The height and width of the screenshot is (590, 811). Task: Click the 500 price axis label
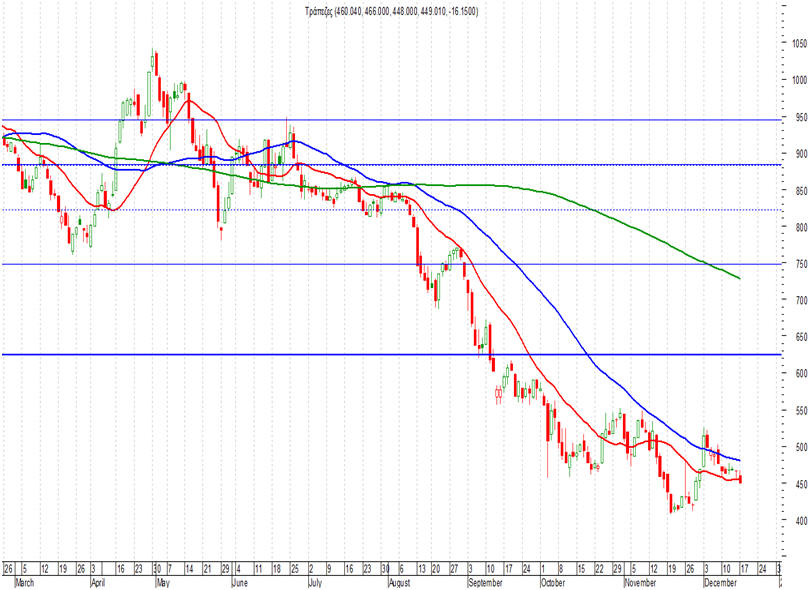click(801, 447)
